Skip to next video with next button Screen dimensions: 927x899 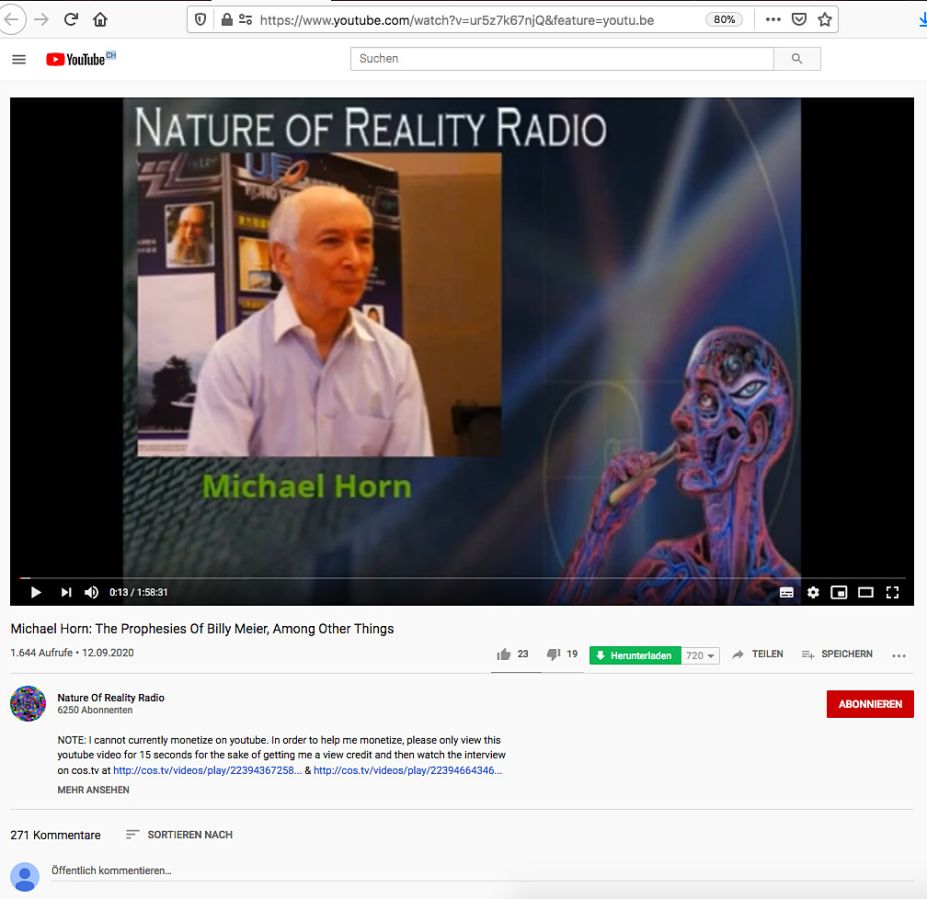pos(66,592)
